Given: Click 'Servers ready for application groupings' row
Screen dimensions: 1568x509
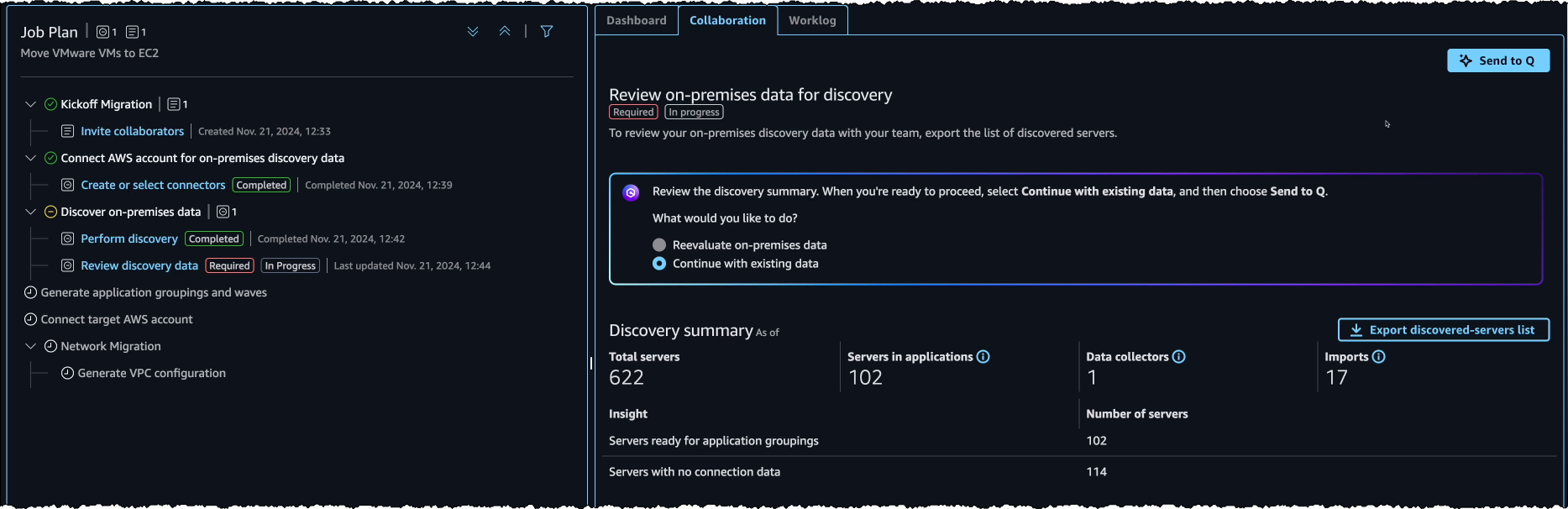Looking at the screenshot, I should (1079, 441).
